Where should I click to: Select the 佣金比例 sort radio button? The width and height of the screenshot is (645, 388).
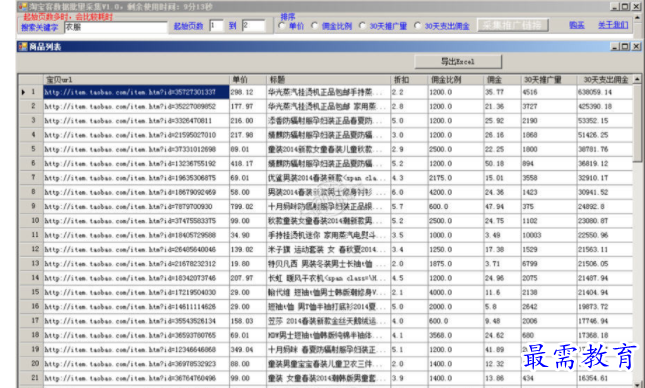coord(315,26)
